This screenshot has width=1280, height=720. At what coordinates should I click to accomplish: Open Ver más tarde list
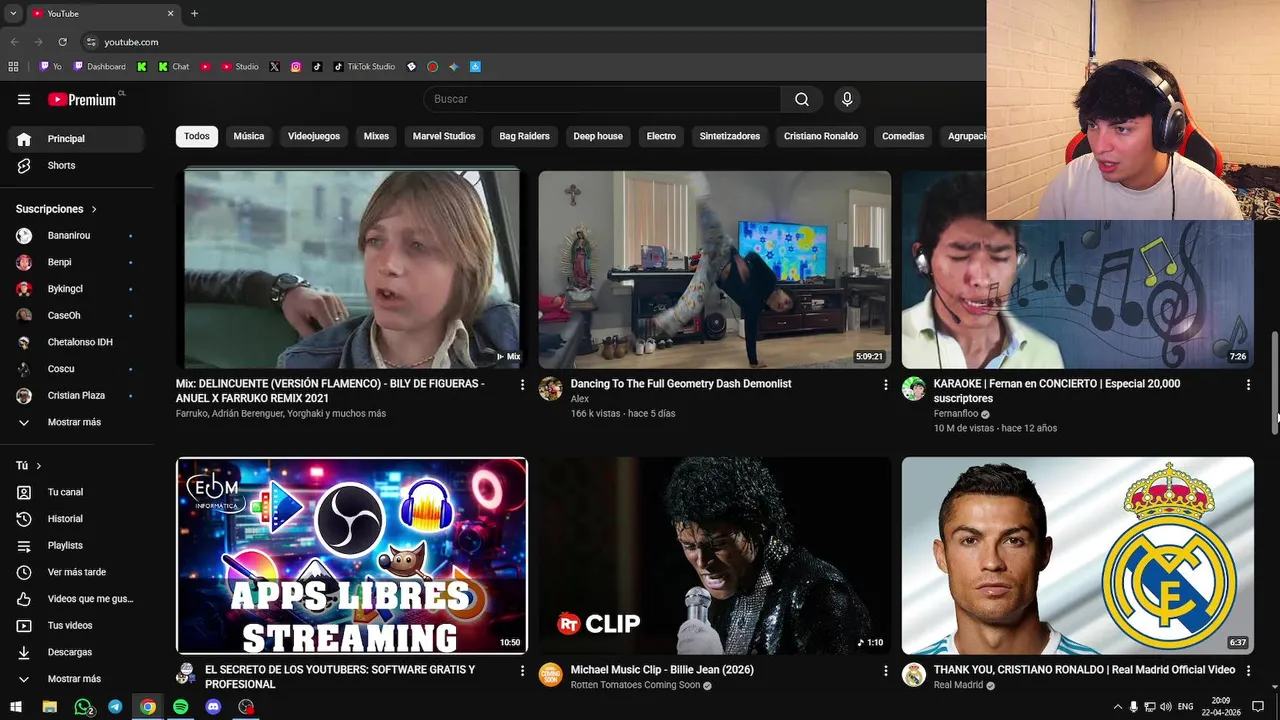tap(76, 572)
